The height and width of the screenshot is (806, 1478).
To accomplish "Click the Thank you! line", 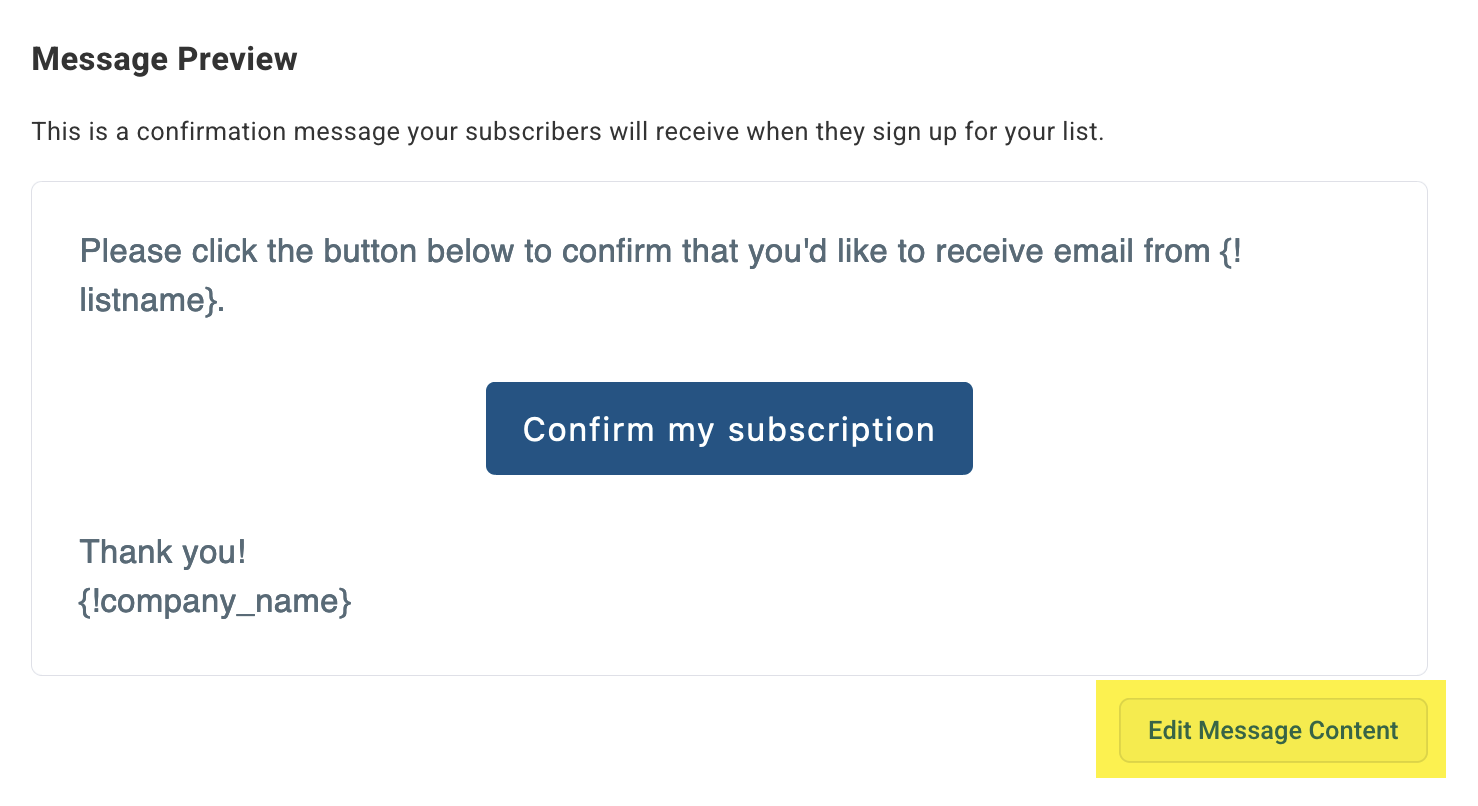I will click(x=162, y=552).
